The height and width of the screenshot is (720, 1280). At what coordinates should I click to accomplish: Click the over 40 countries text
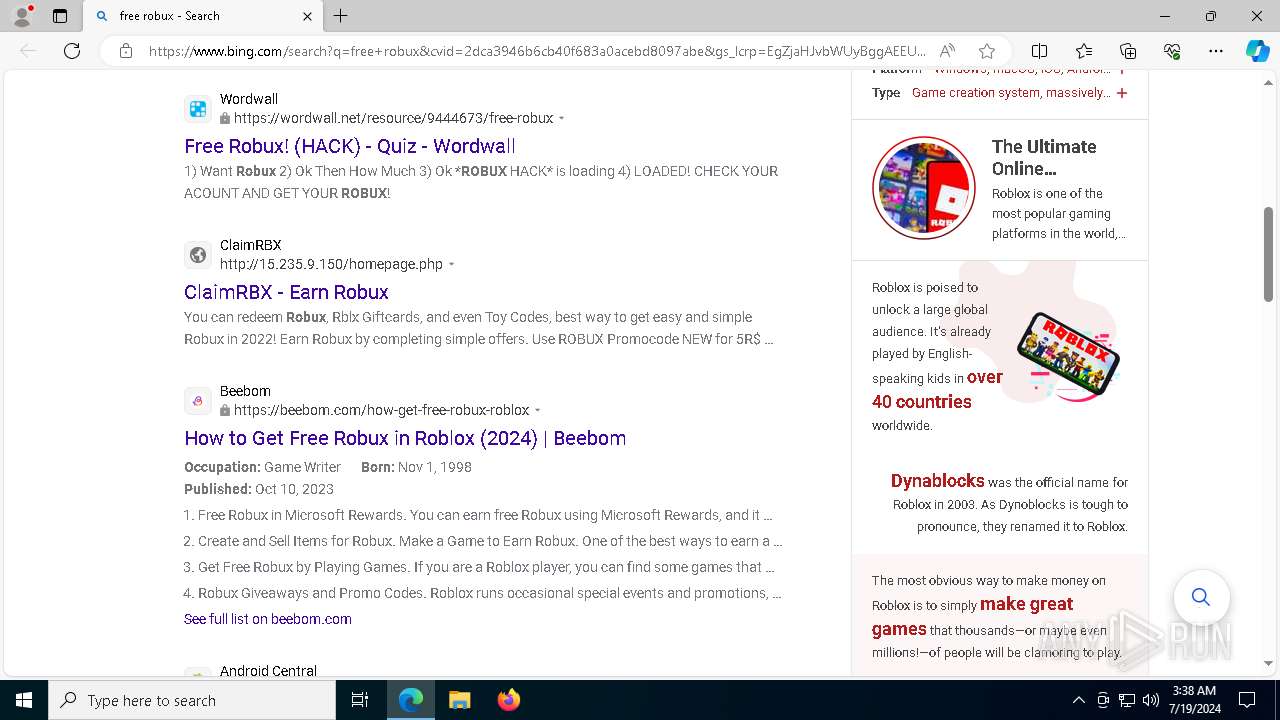937,389
